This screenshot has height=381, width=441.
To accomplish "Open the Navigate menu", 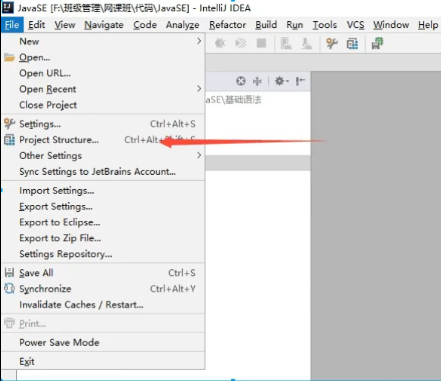I will [x=104, y=25].
